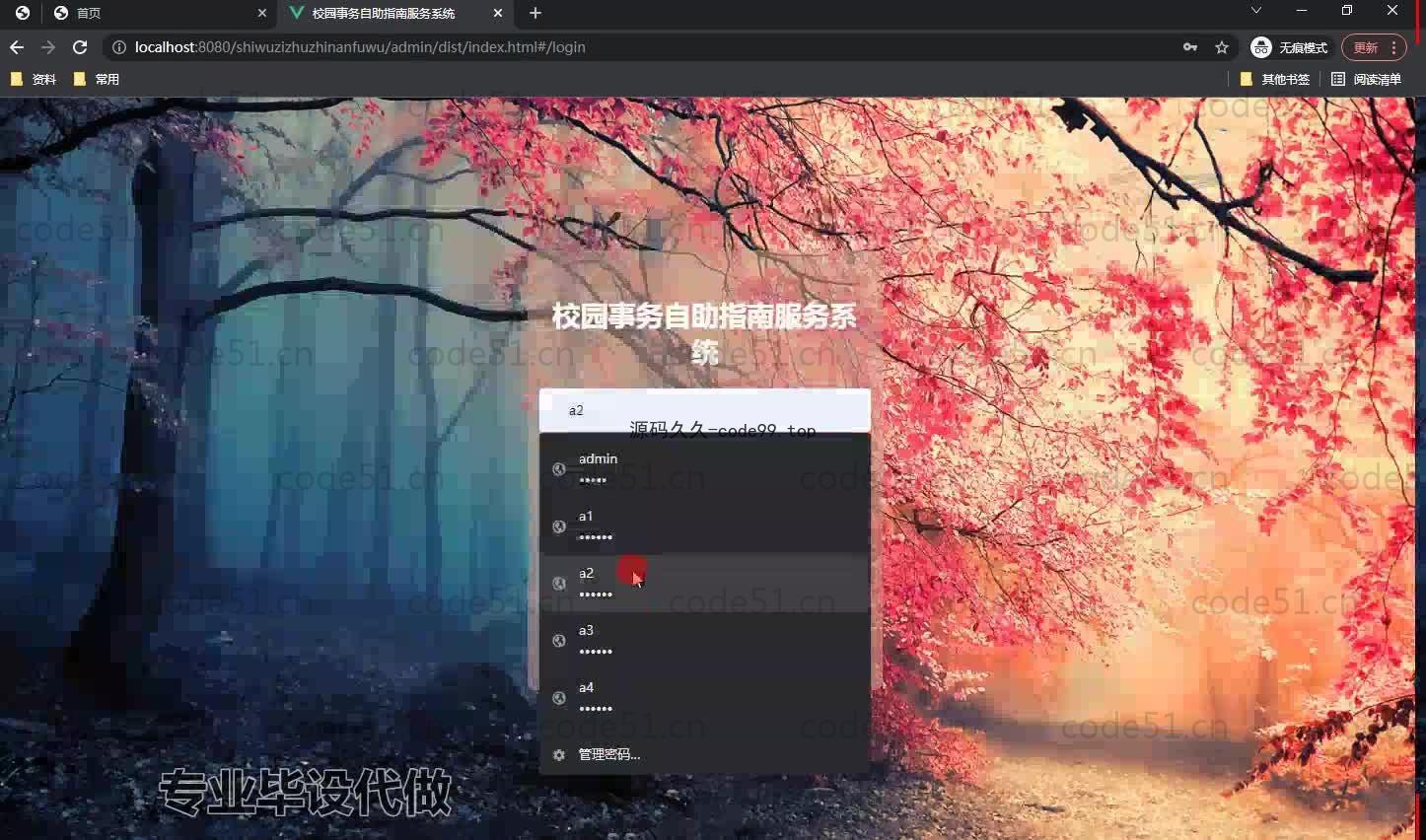Choose saved account a1

tap(705, 525)
